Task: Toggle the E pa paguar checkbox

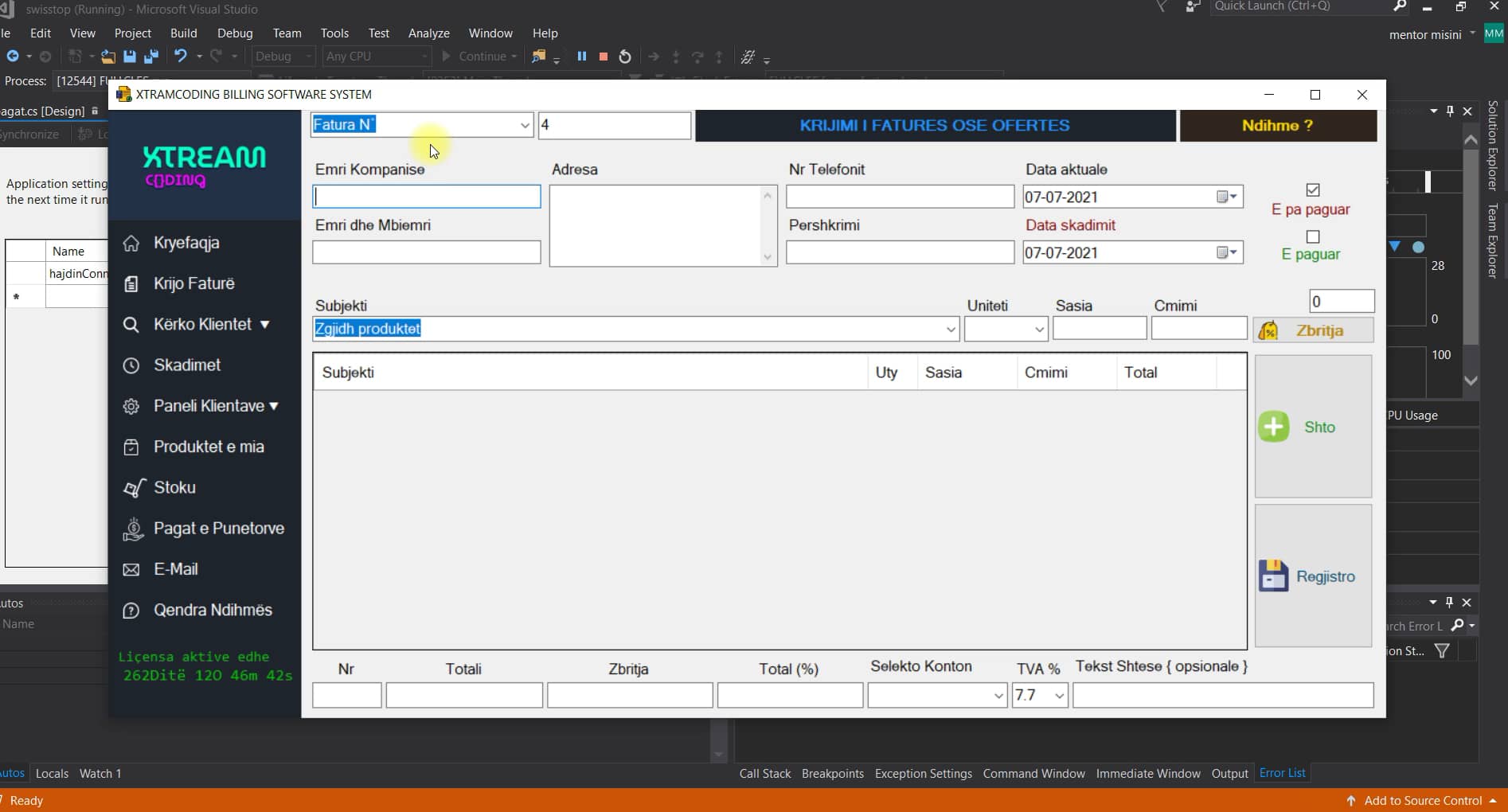Action: click(1313, 189)
